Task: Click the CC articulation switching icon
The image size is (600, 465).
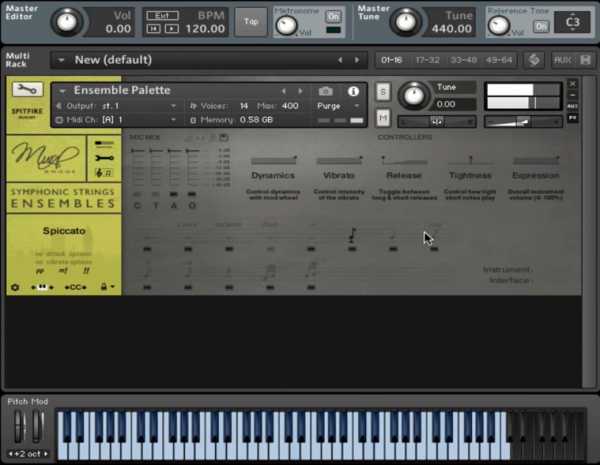Action: (x=75, y=287)
